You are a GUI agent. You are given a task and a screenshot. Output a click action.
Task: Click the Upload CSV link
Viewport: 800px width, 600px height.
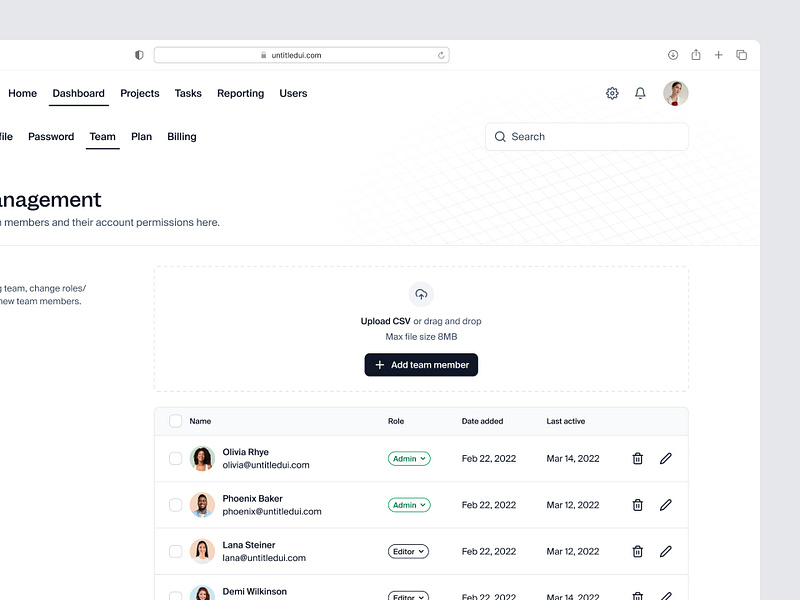[385, 321]
